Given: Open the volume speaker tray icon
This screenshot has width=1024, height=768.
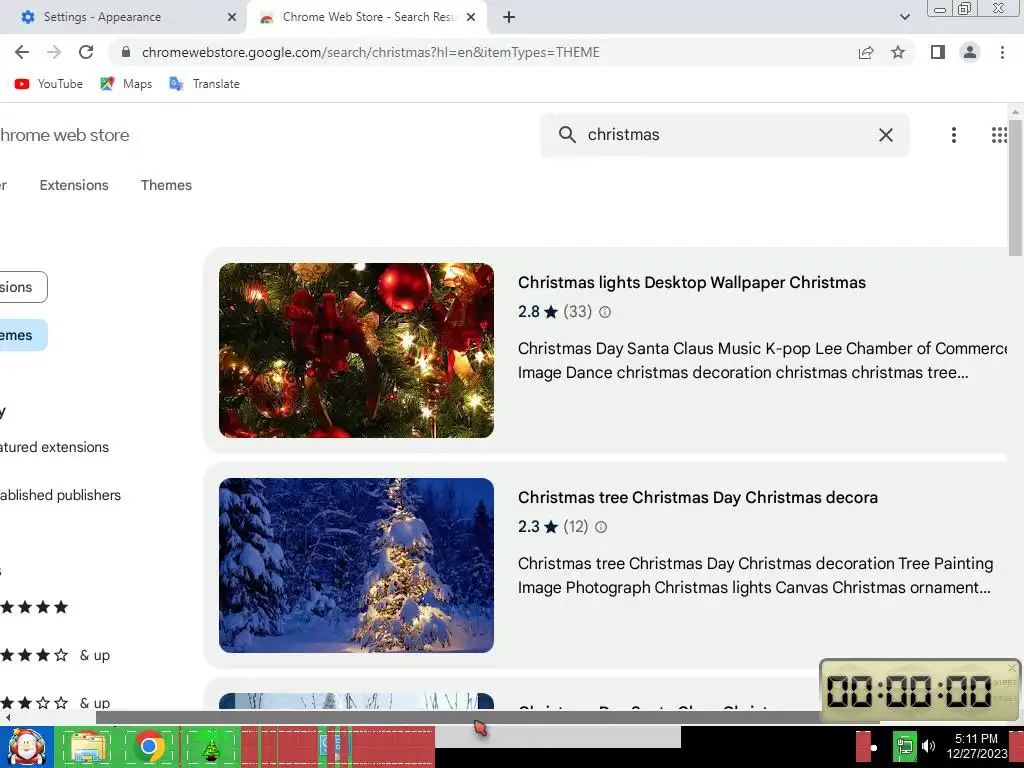Looking at the screenshot, I should (928, 746).
